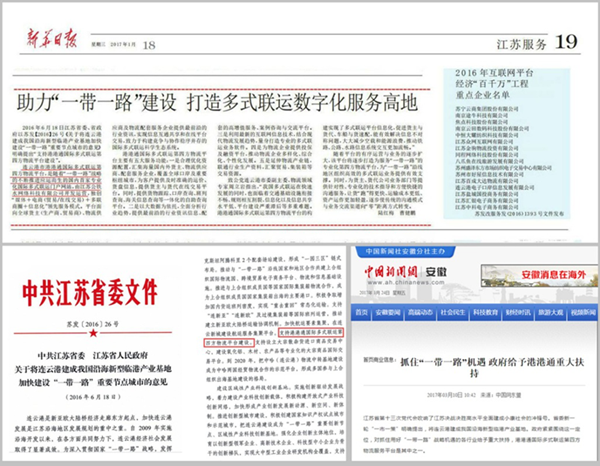This screenshot has height=466, width=600.
Task: Select the 社会民生 tab
Action: 452,312
